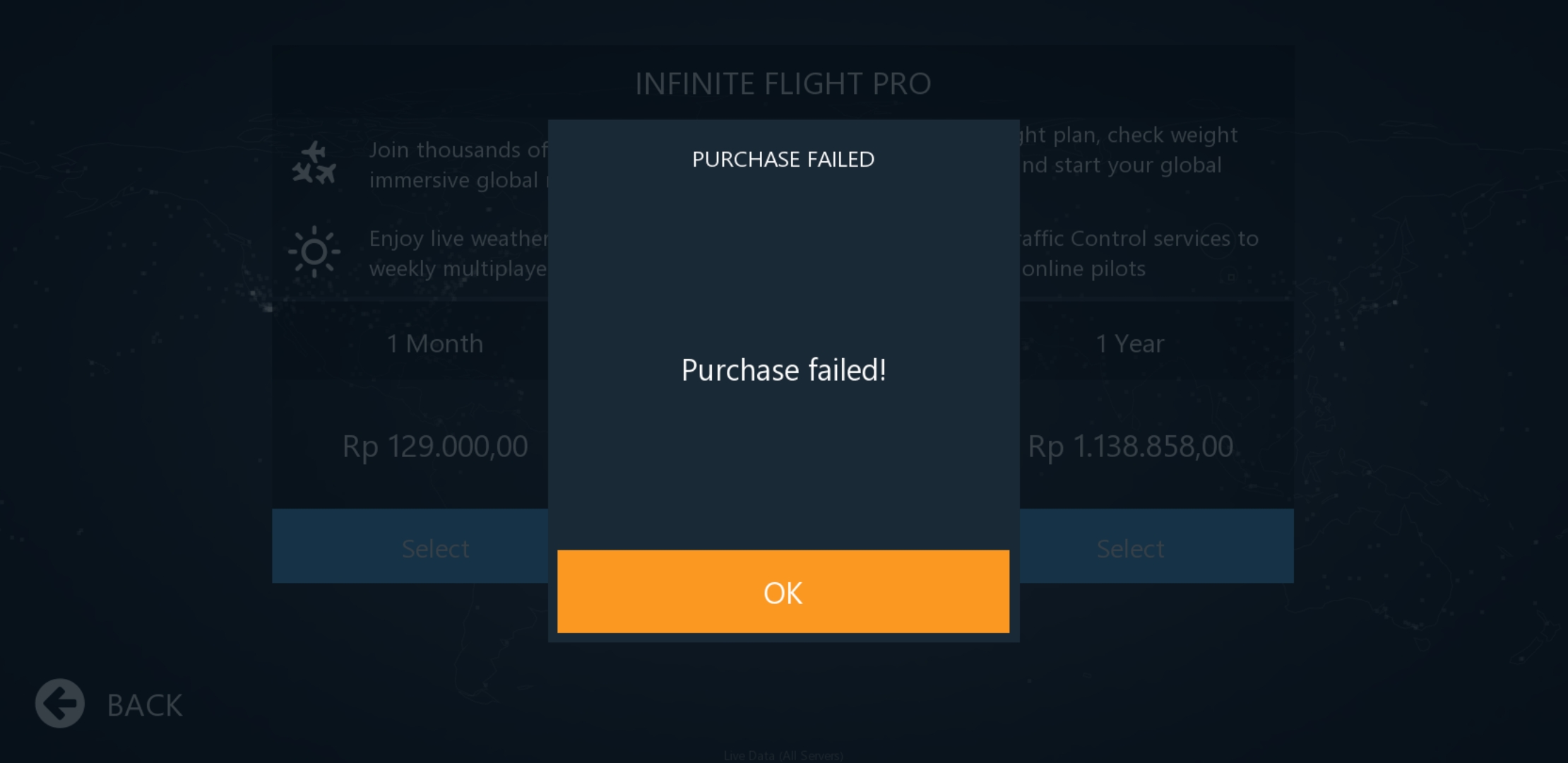Screen dimensions: 1568x763
Task: Click the "online pilots" text
Action: pyautogui.click(x=1083, y=268)
